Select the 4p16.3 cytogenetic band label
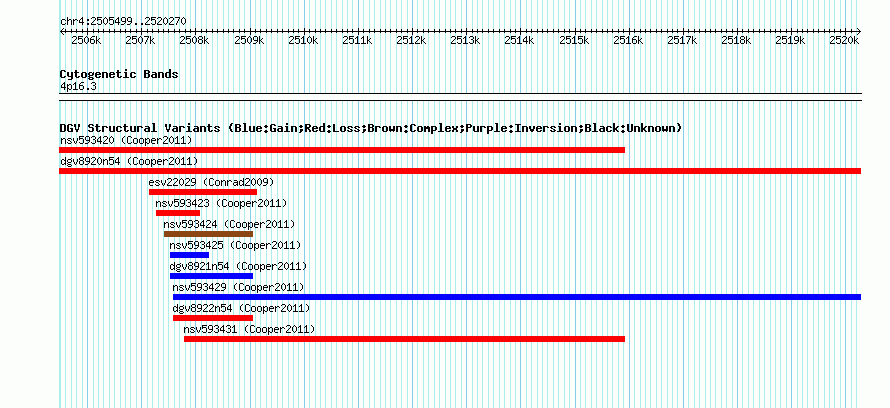The image size is (890, 408). [78, 86]
